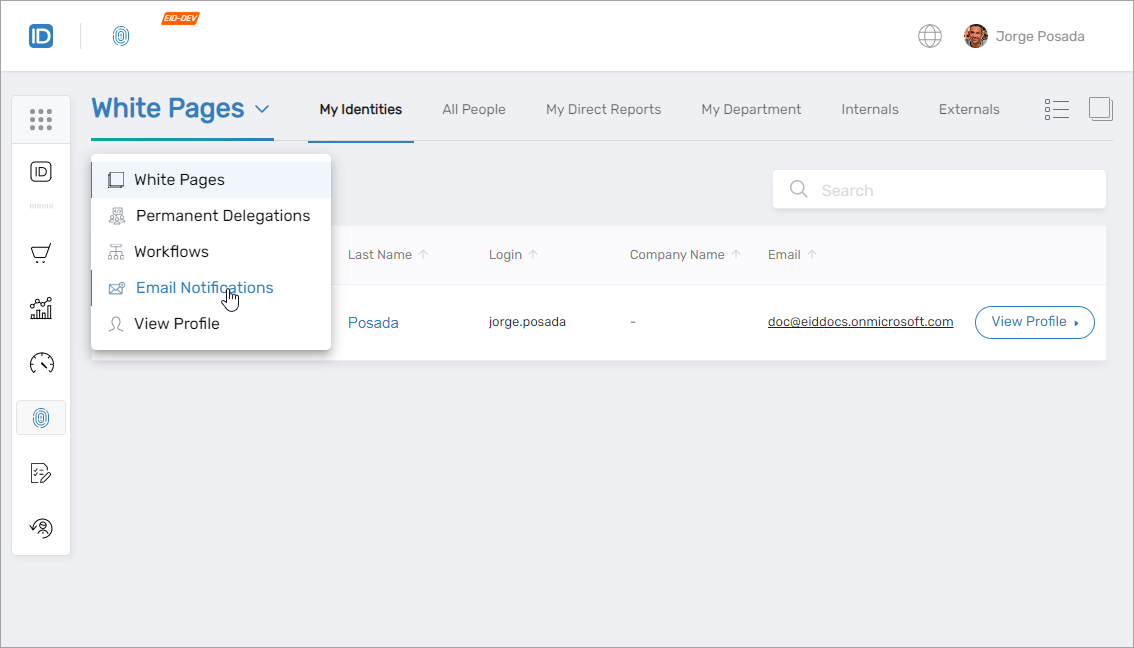Image resolution: width=1134 pixels, height=648 pixels.
Task: Open the apps grid menu in sidebar
Action: [40, 119]
